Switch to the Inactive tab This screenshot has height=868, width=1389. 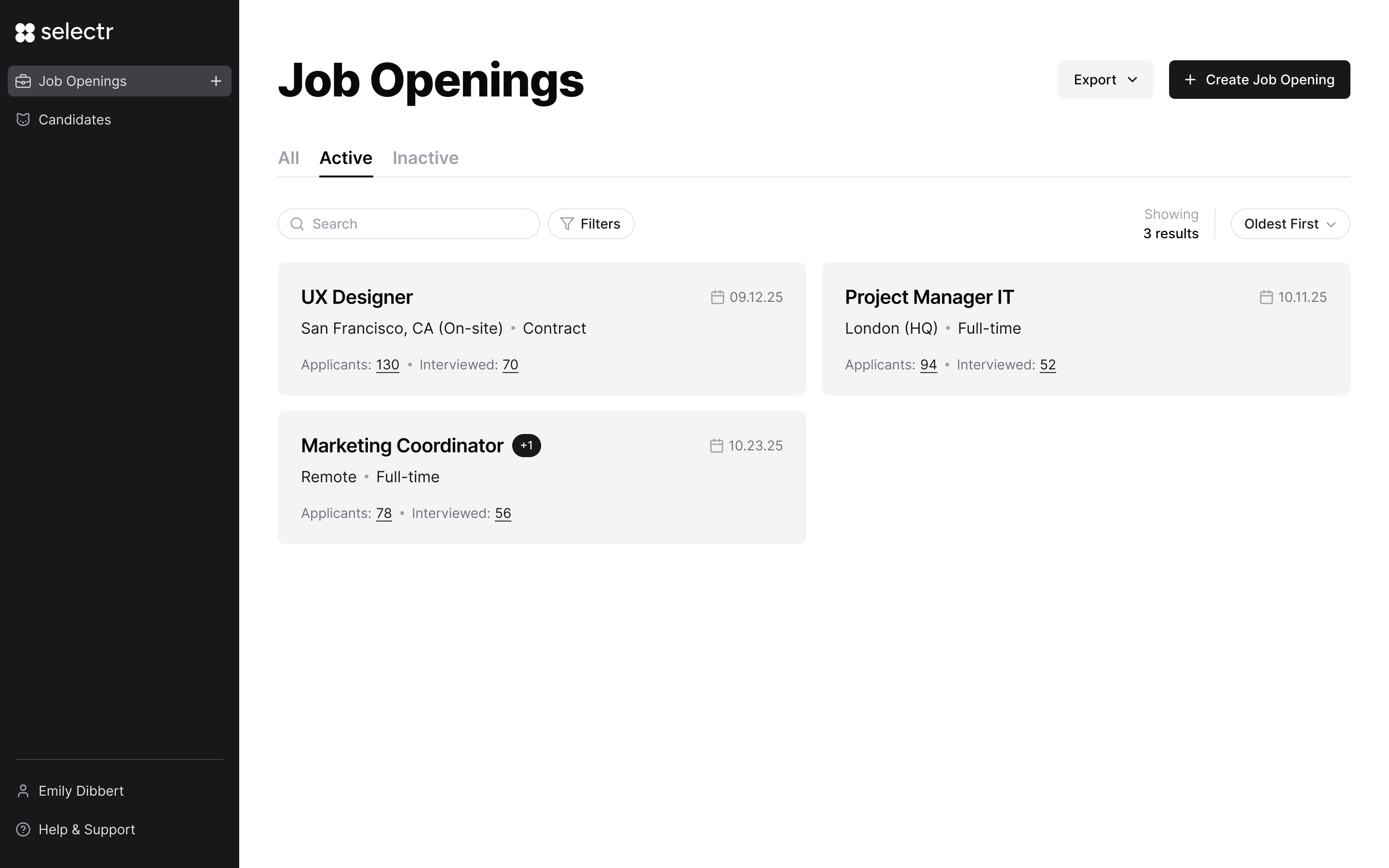pos(425,158)
